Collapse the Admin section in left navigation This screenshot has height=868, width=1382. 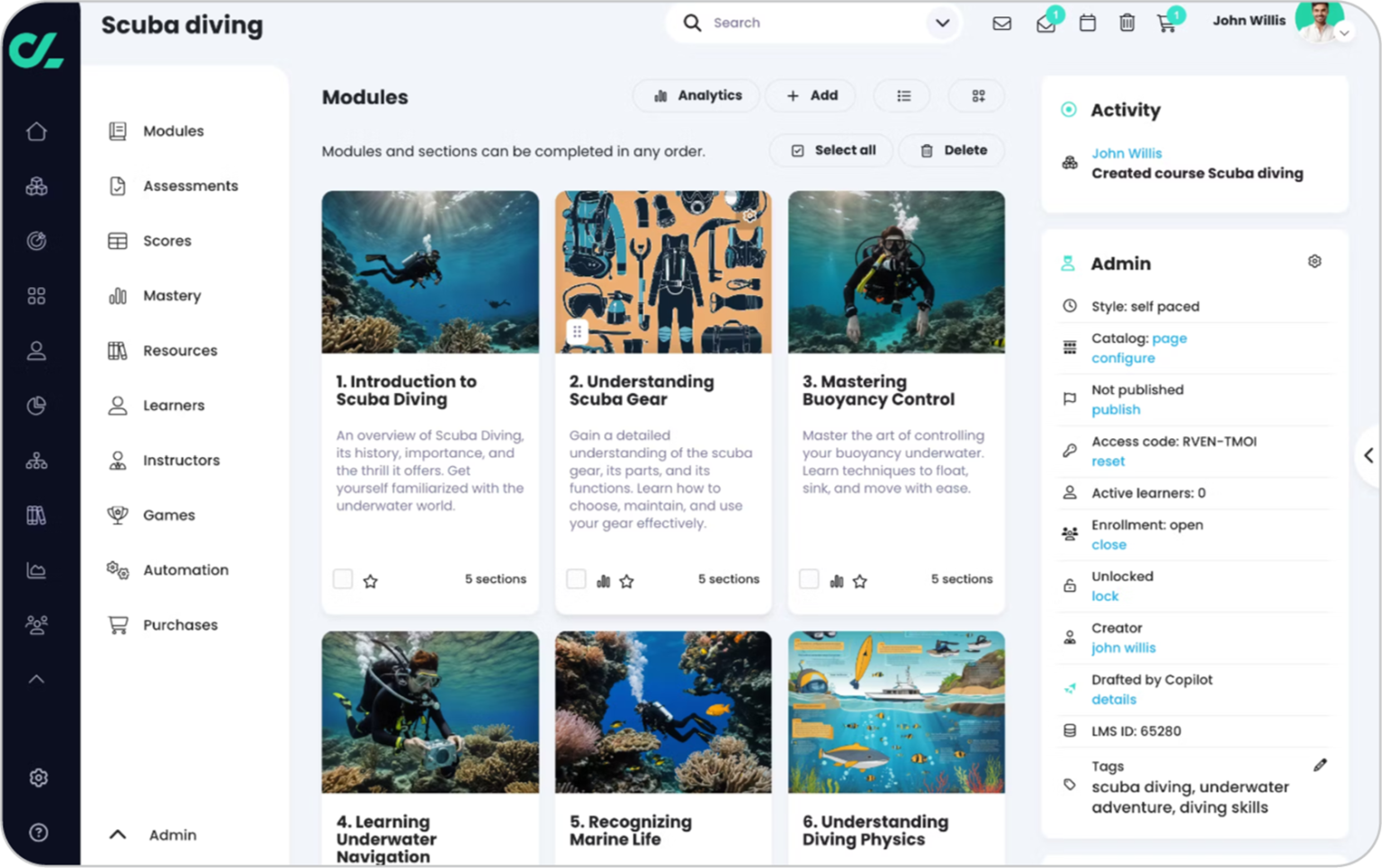click(117, 835)
